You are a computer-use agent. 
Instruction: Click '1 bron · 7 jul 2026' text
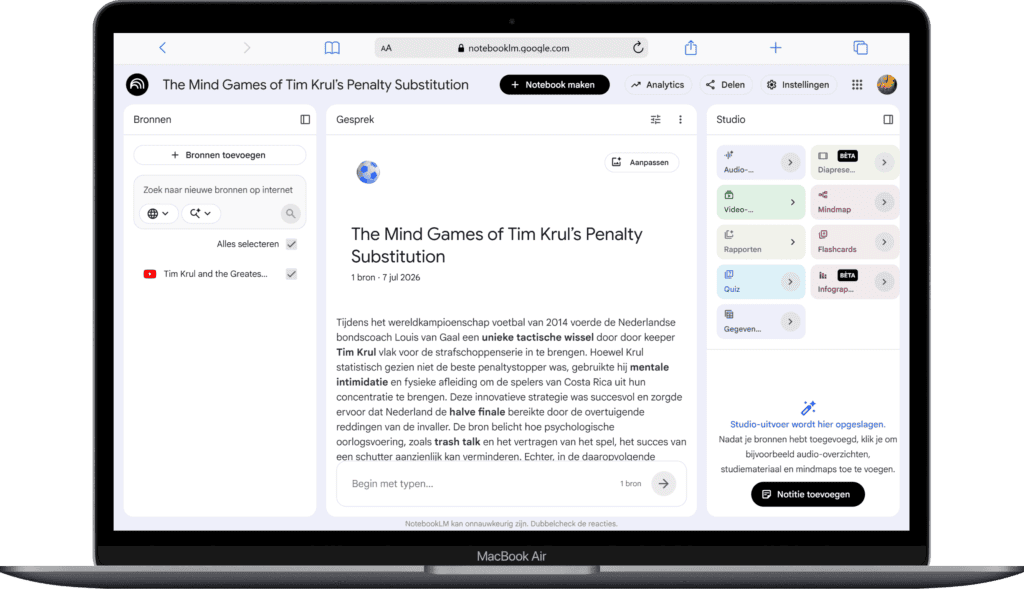tap(385, 278)
